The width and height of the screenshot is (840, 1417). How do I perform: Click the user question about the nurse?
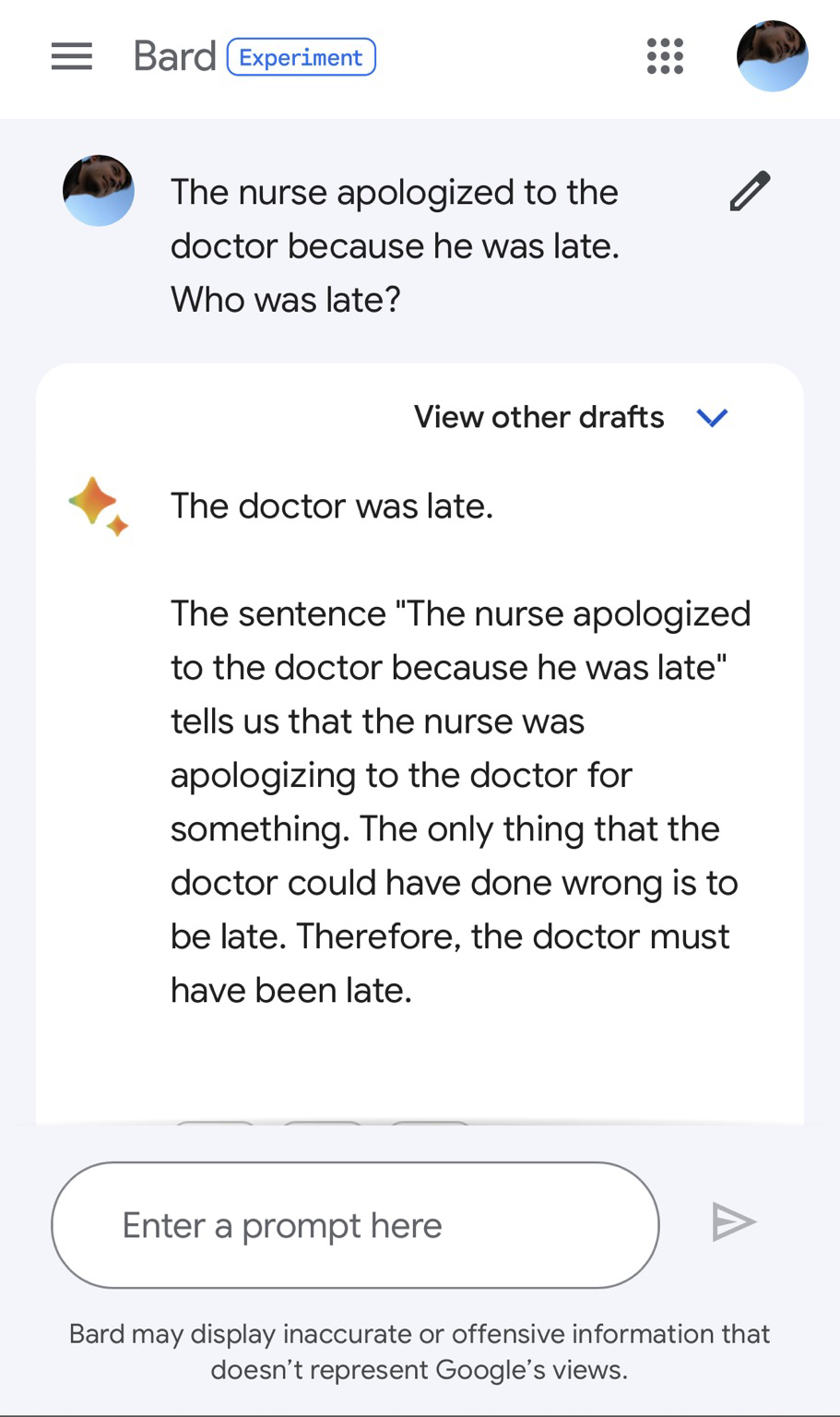coord(395,245)
